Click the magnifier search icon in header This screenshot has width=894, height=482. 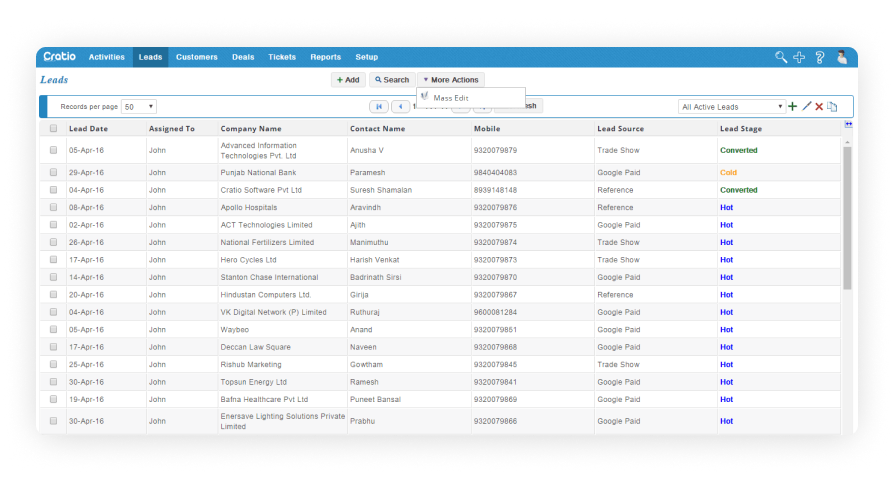(781, 57)
